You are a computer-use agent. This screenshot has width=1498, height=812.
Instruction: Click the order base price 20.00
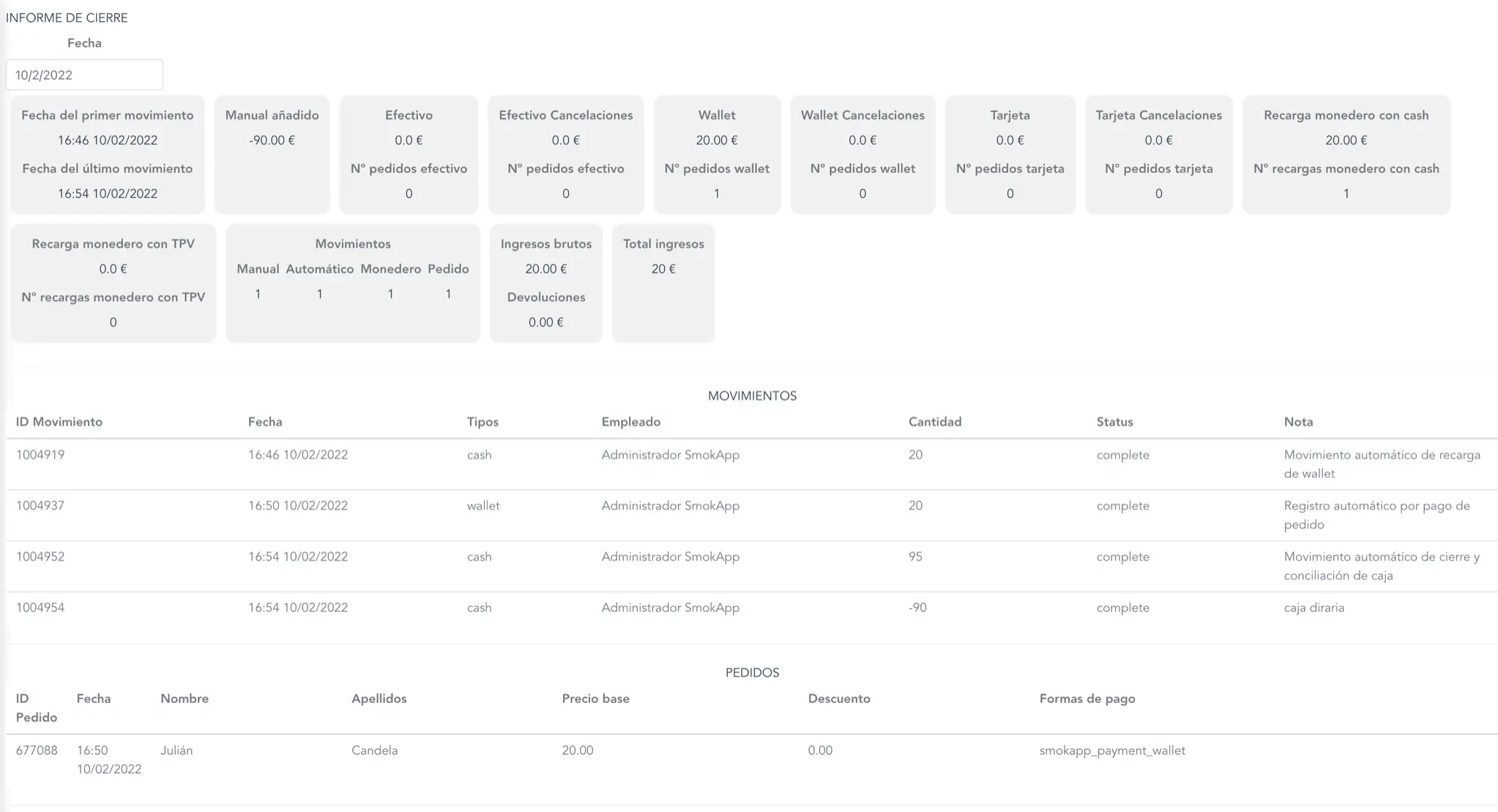coord(578,750)
